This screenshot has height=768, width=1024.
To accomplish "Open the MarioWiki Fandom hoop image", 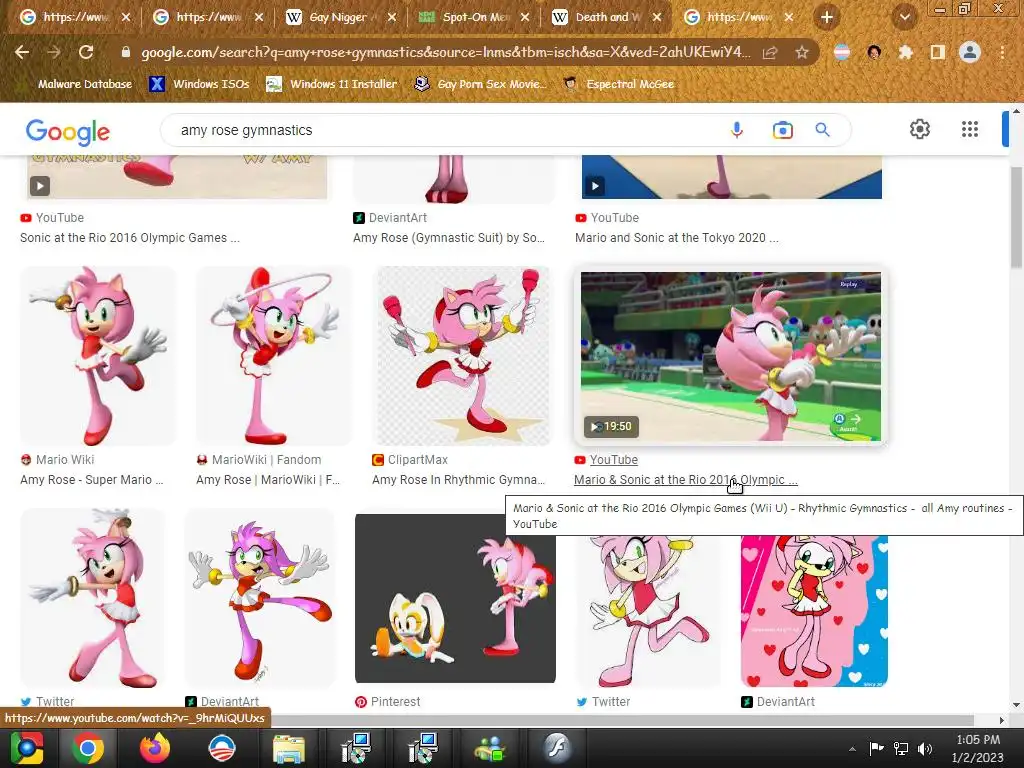I will point(273,356).
